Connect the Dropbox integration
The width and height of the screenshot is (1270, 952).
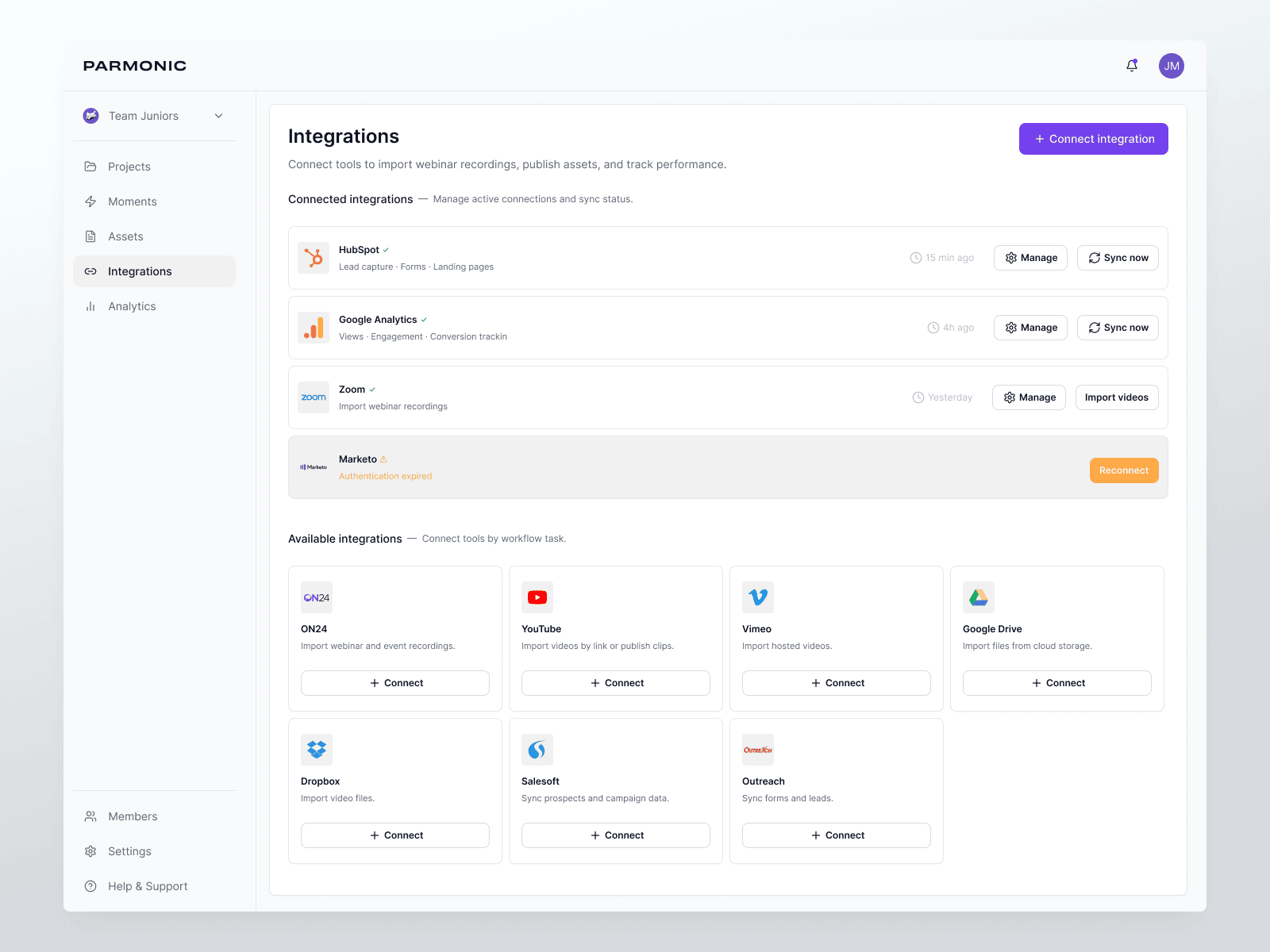coord(395,835)
